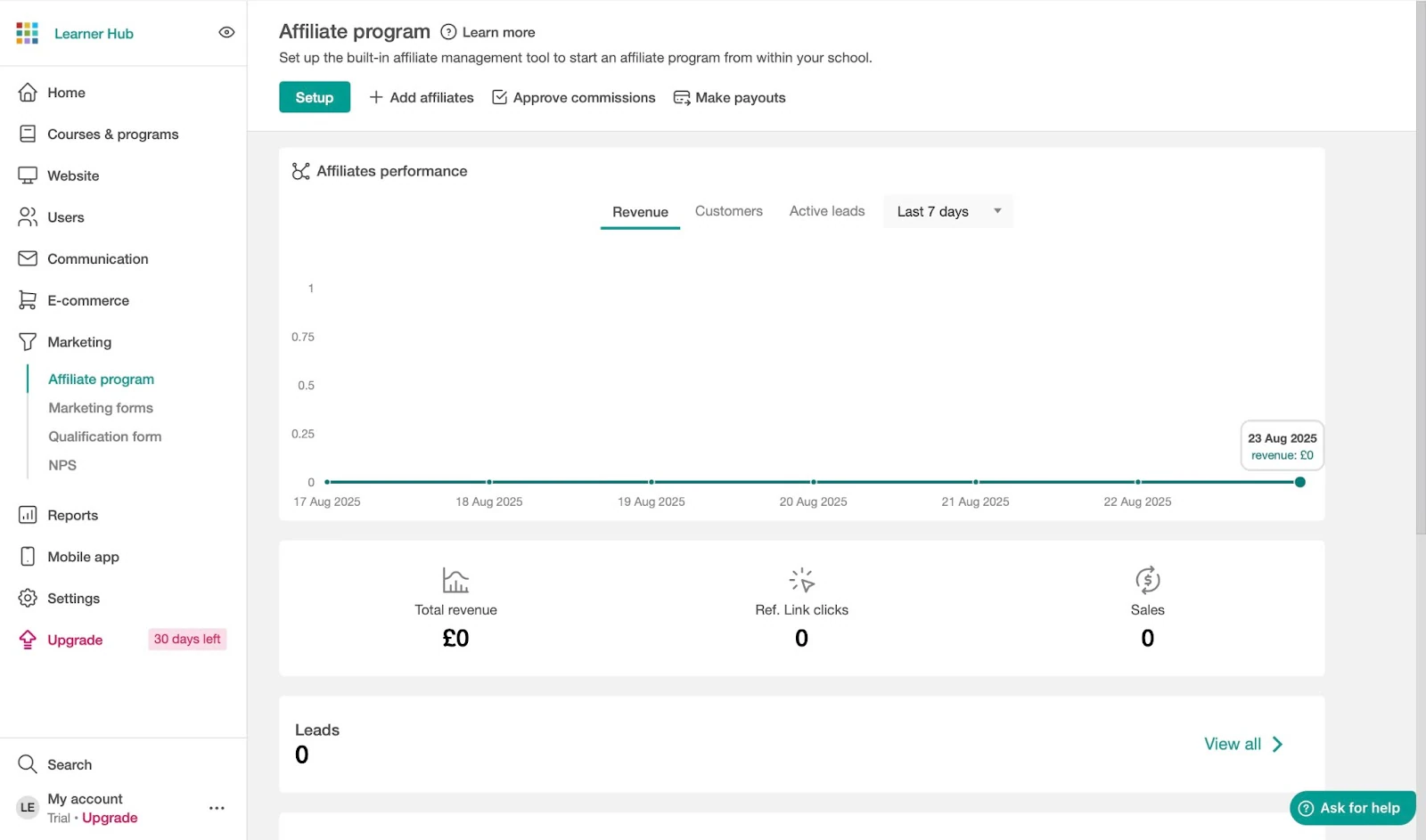Click the Learner Hub school name
The height and width of the screenshot is (840, 1426).
(x=94, y=34)
